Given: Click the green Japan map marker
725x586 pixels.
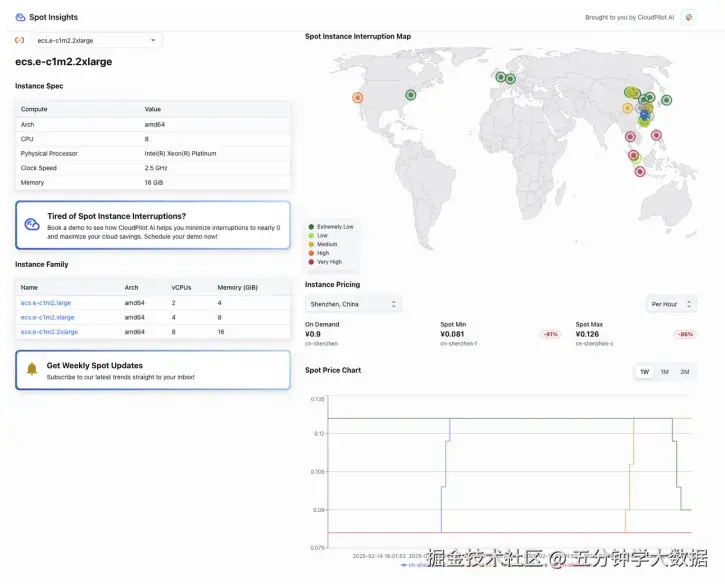Looking at the screenshot, I should (x=666, y=99).
